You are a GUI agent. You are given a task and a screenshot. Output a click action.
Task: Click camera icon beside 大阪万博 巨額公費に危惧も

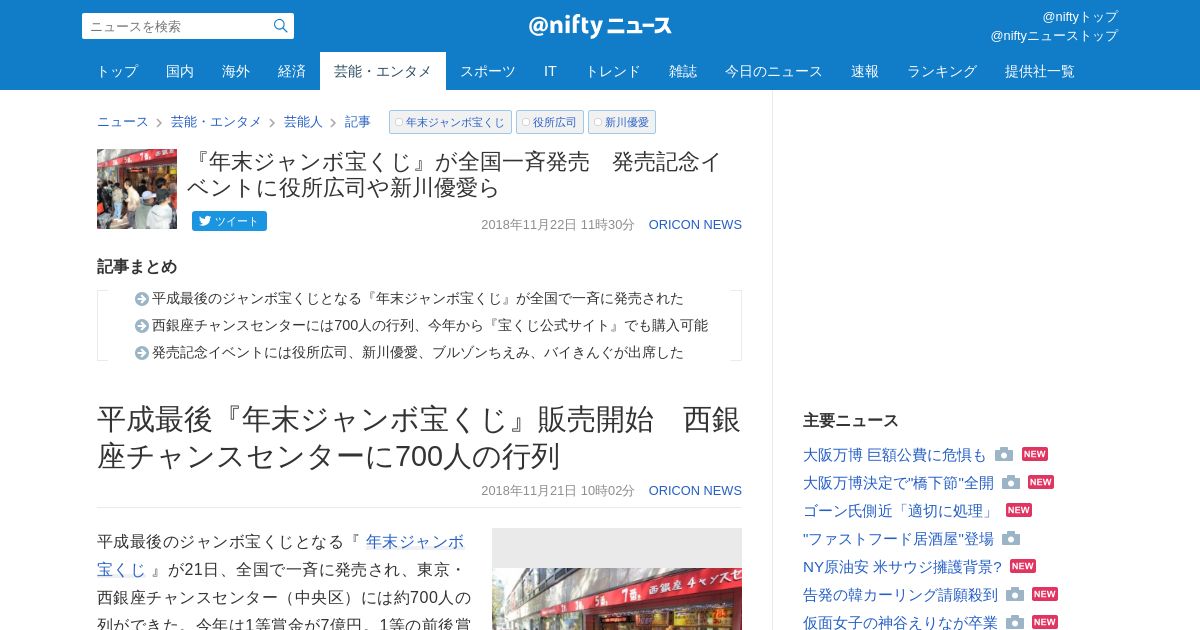click(x=1004, y=454)
